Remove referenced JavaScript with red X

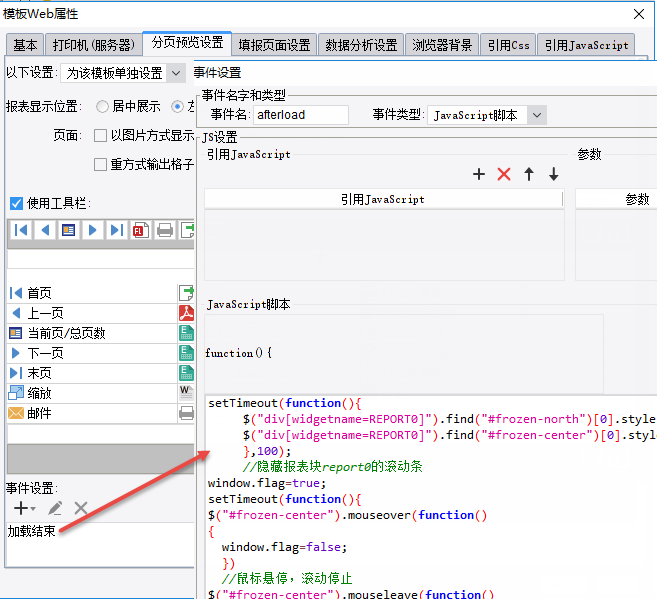[x=504, y=174]
